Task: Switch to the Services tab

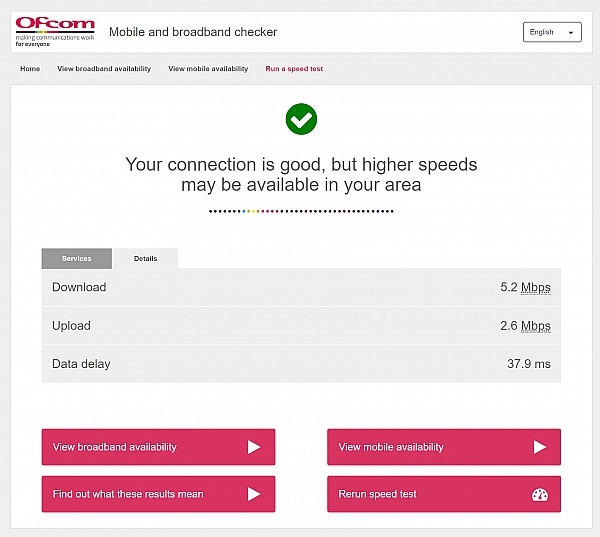Action: 77,259
